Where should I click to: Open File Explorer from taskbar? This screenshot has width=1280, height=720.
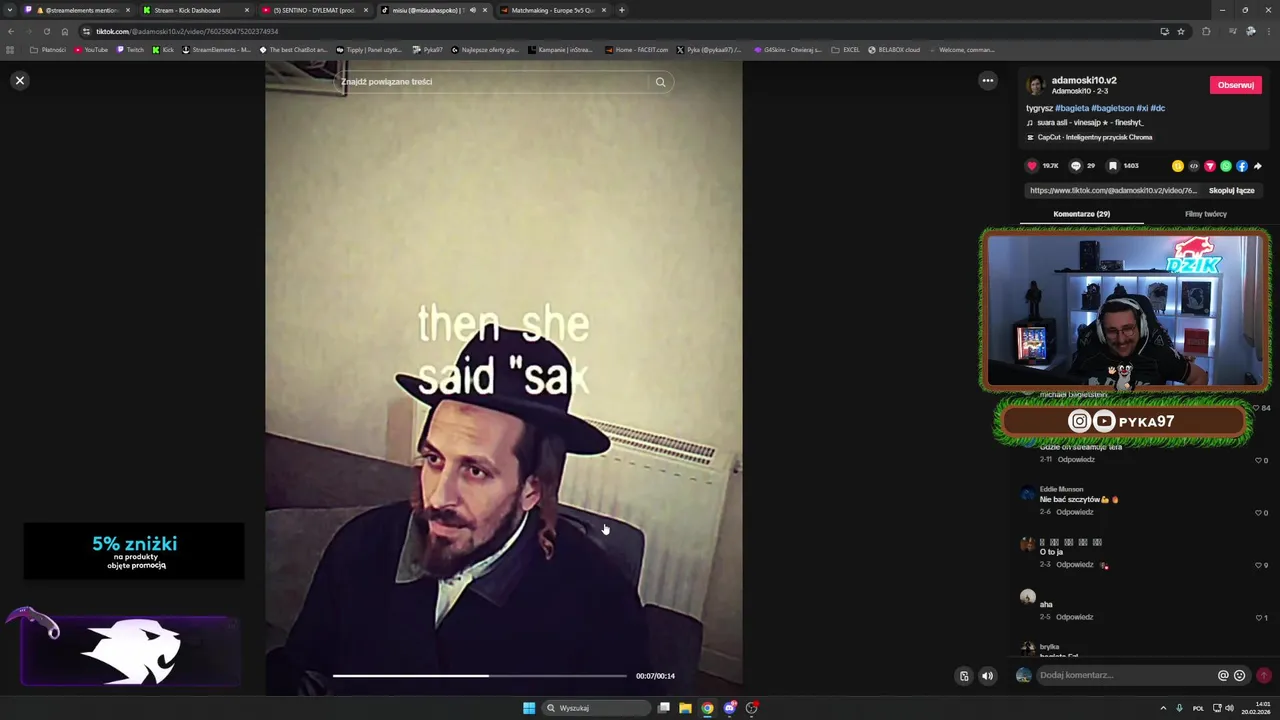tap(685, 708)
